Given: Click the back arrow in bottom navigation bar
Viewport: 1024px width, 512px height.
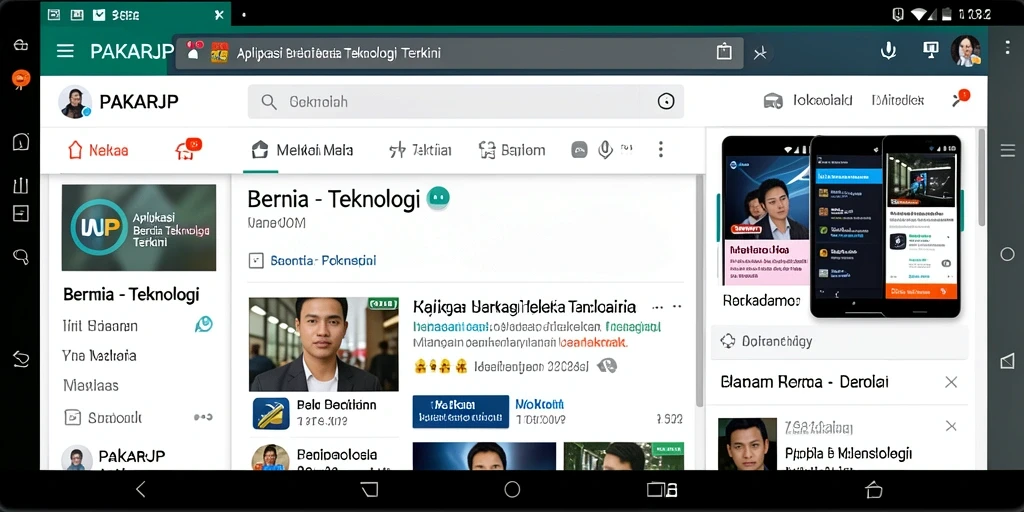Looking at the screenshot, I should pyautogui.click(x=140, y=489).
